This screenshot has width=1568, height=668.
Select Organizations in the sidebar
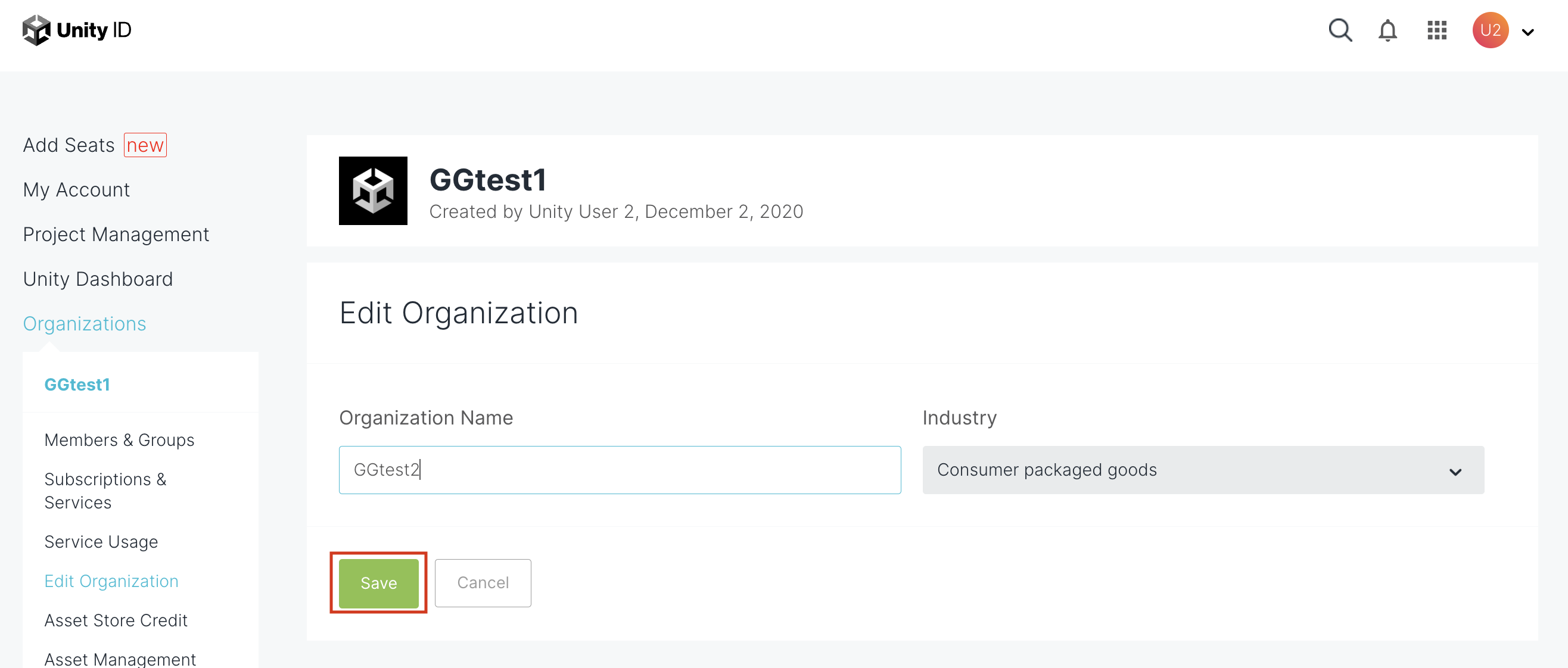(x=84, y=324)
